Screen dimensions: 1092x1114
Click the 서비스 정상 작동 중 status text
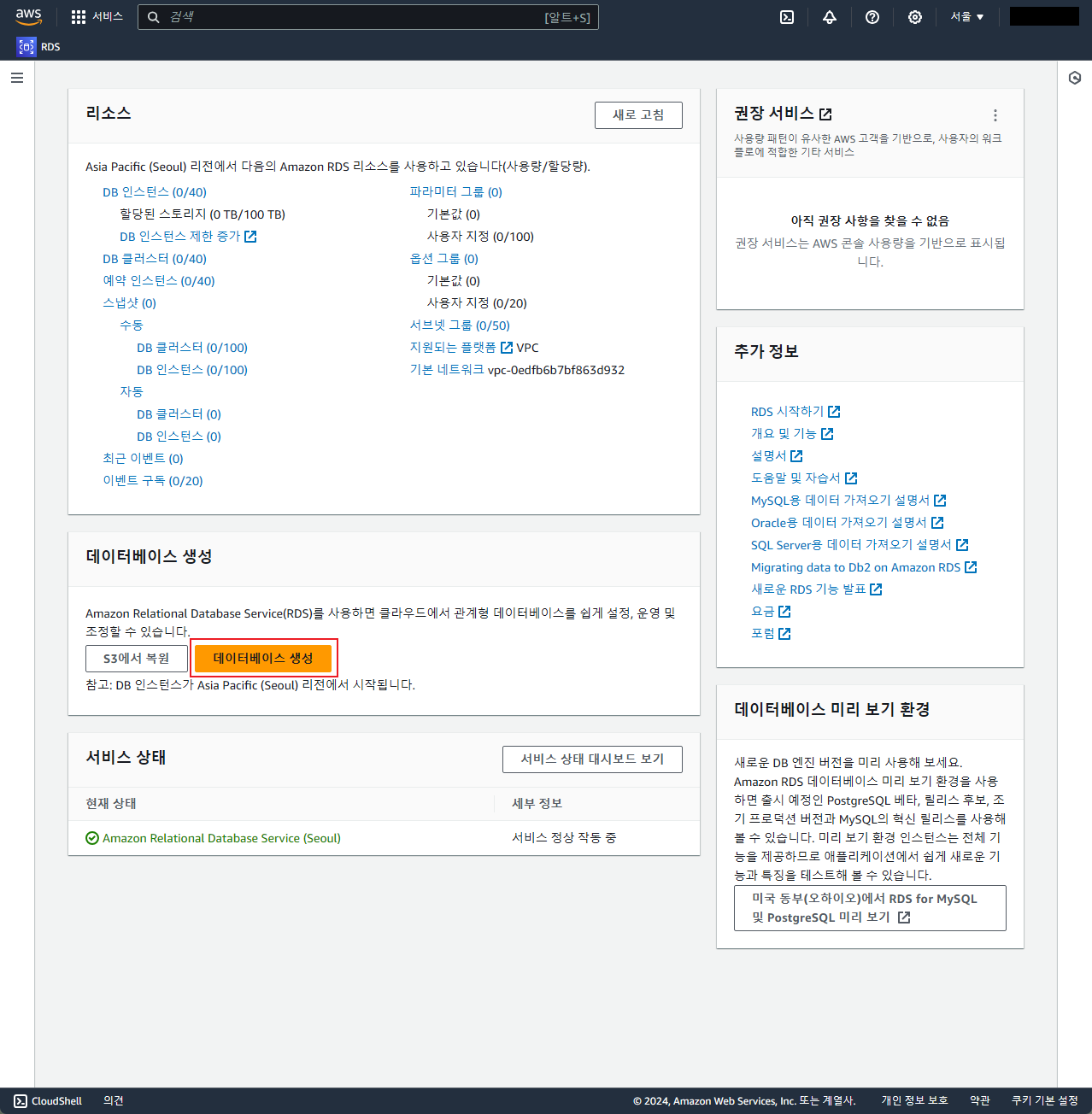[x=564, y=838]
